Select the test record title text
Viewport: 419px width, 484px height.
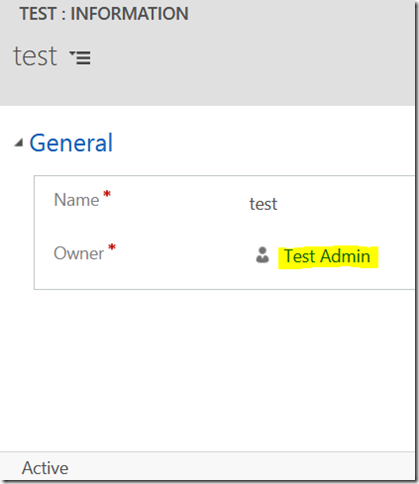click(x=35, y=56)
